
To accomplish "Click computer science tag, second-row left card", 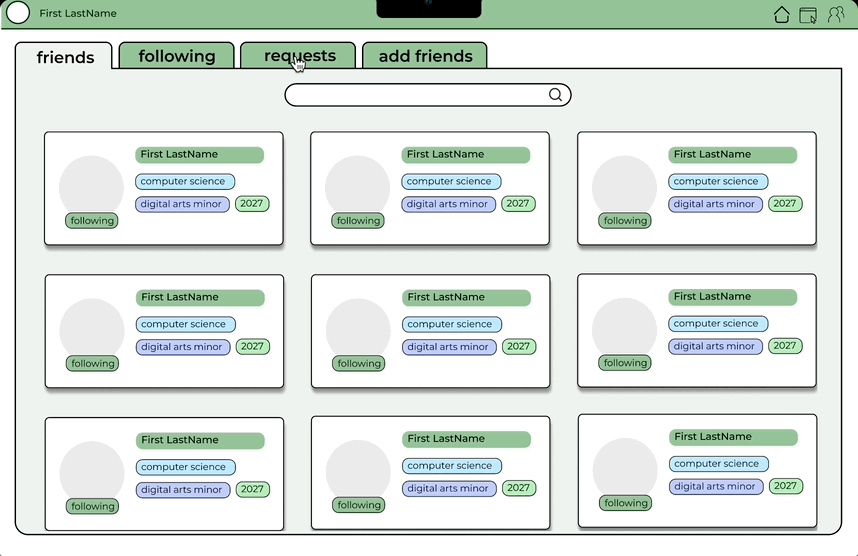I will [185, 324].
